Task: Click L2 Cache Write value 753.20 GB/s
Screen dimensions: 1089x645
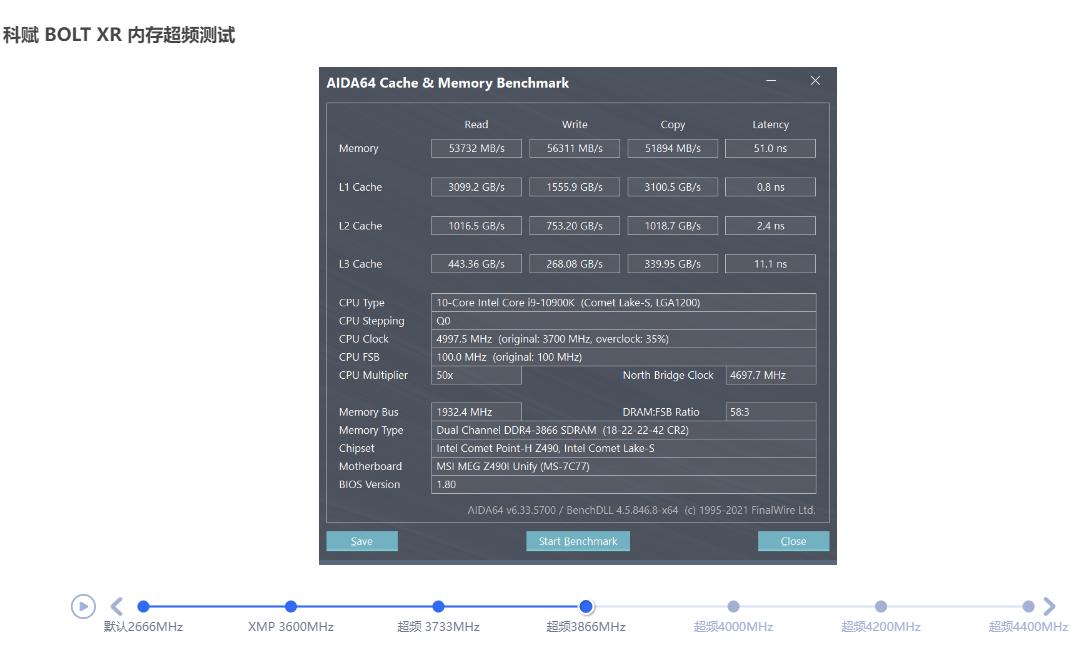Action: tap(574, 226)
